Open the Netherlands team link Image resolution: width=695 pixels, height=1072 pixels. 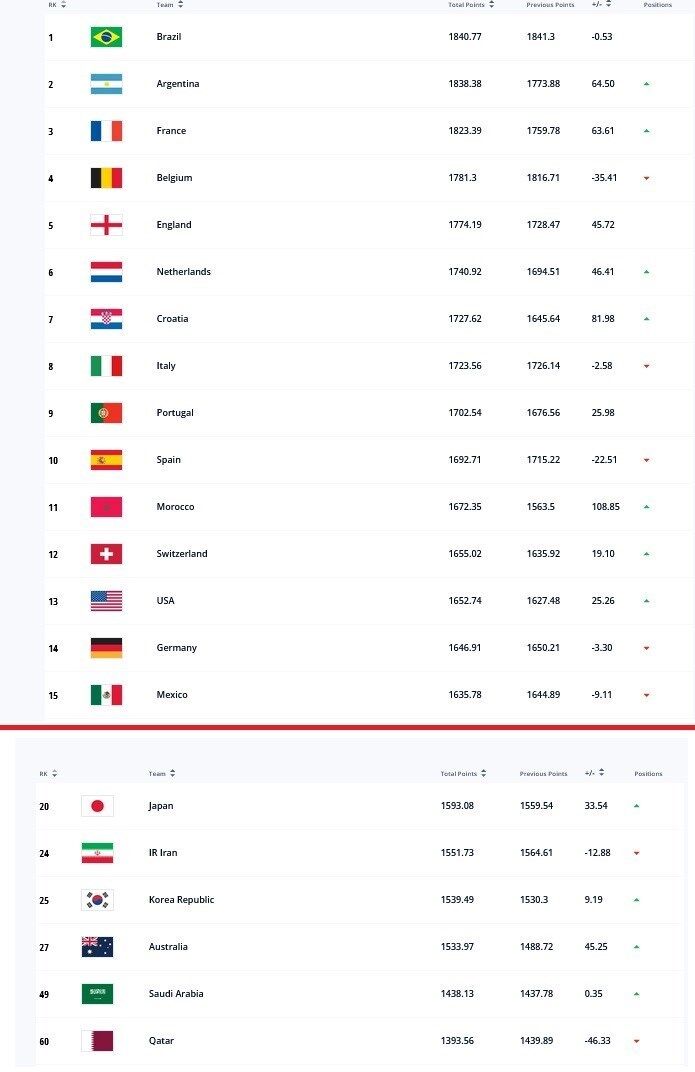coord(183,272)
